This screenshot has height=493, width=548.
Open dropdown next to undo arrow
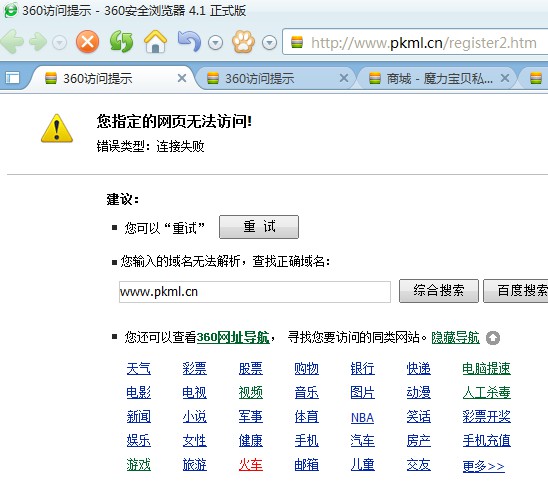pos(215,43)
